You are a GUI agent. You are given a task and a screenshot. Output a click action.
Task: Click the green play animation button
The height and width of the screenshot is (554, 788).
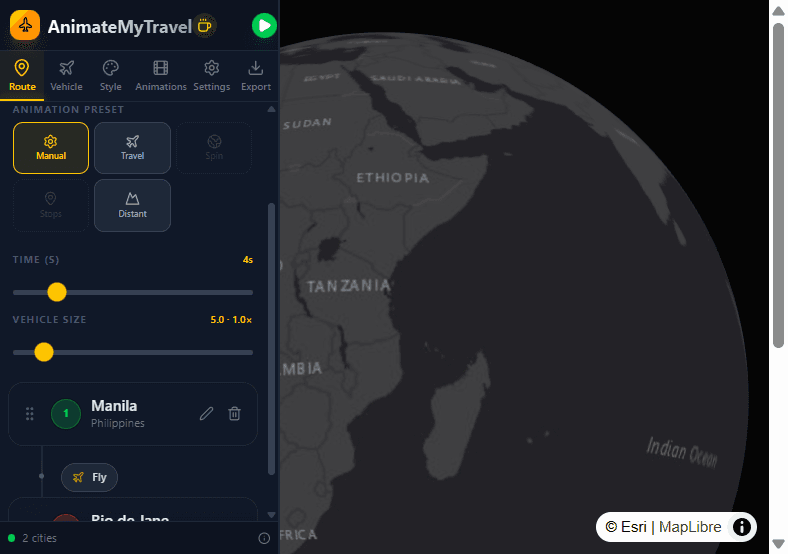(264, 26)
